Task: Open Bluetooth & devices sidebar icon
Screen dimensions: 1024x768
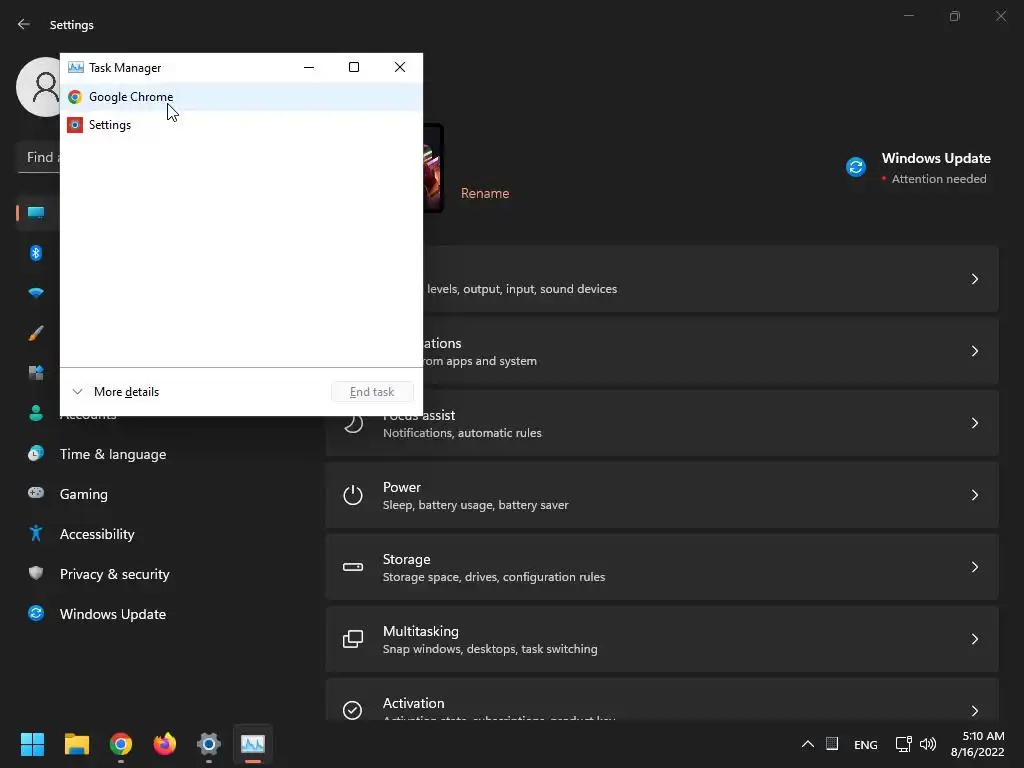Action: tap(36, 253)
